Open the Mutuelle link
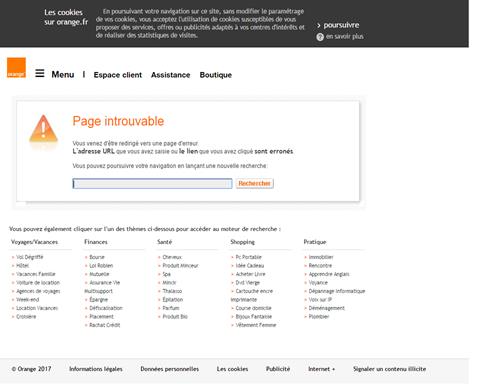This screenshot has width=480, height=384. [x=99, y=274]
